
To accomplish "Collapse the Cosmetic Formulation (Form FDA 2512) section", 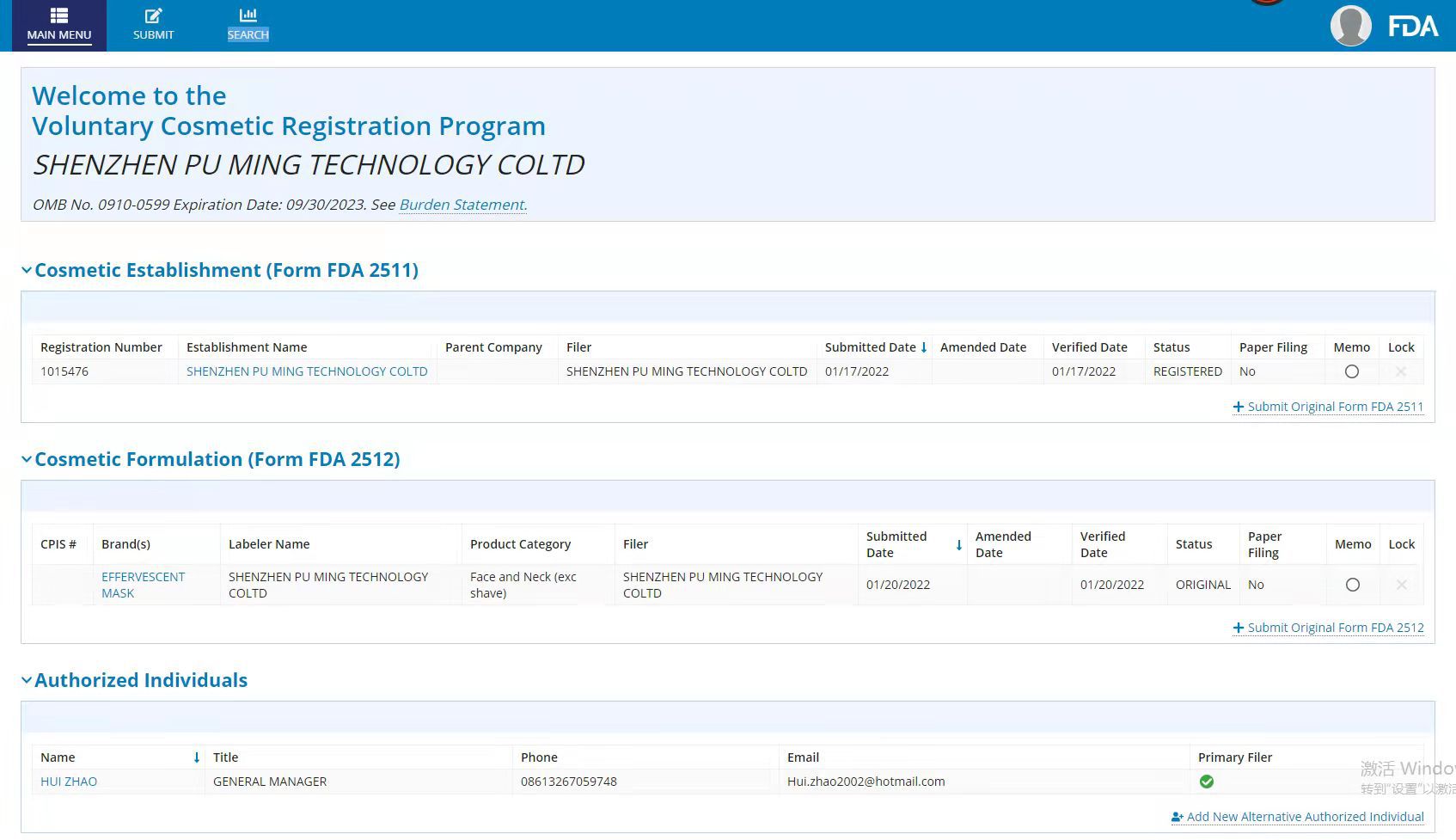I will point(27,459).
